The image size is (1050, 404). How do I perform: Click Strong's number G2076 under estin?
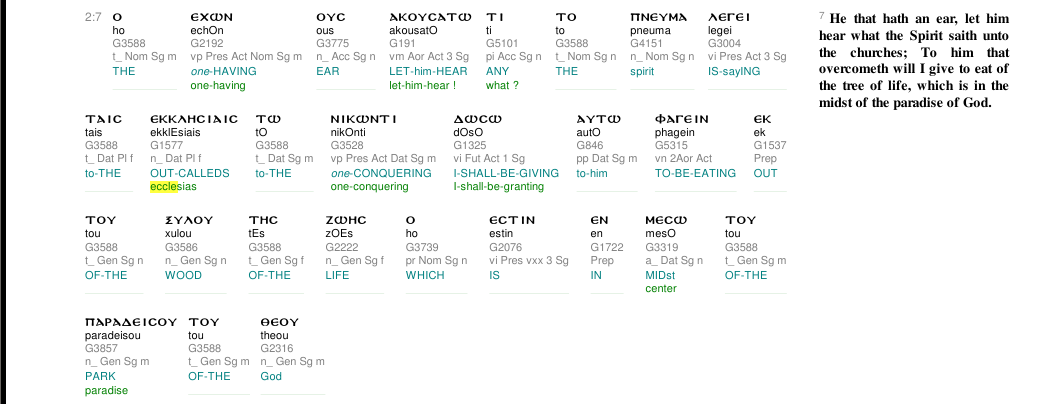502,247
